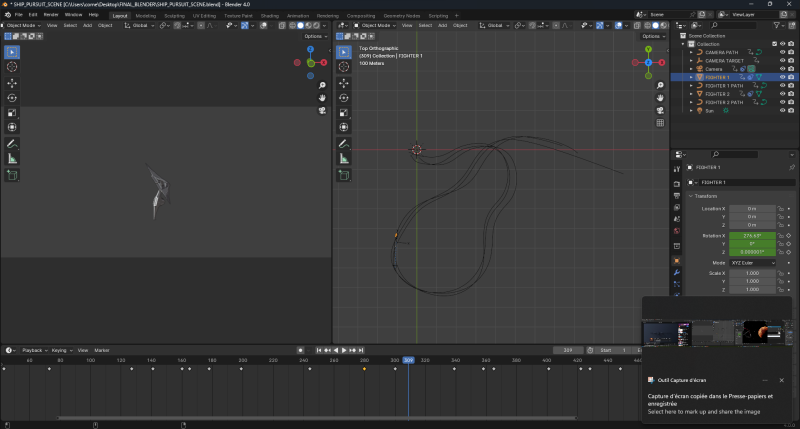This screenshot has width=800, height=429.
Task: Open the Render properties tab
Action: point(677,184)
